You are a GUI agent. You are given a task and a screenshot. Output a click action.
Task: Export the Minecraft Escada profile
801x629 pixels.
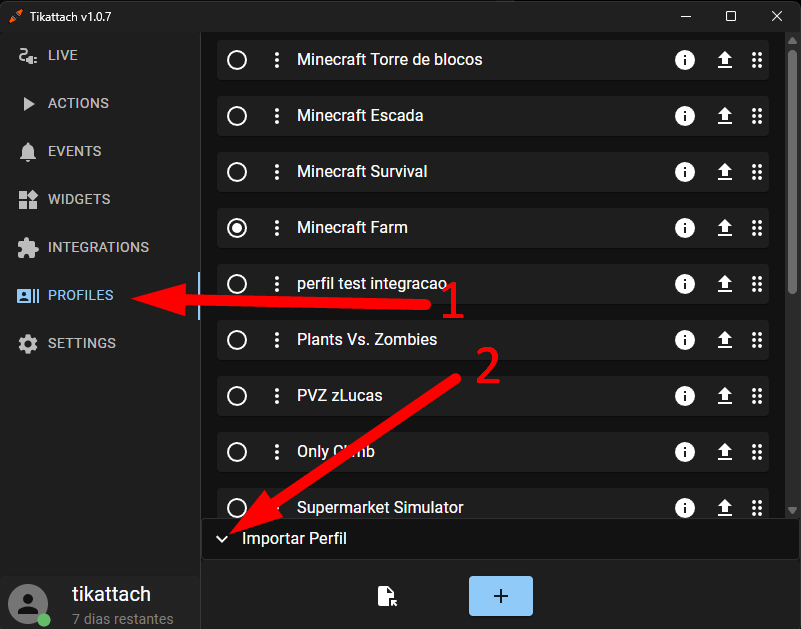[x=724, y=116]
